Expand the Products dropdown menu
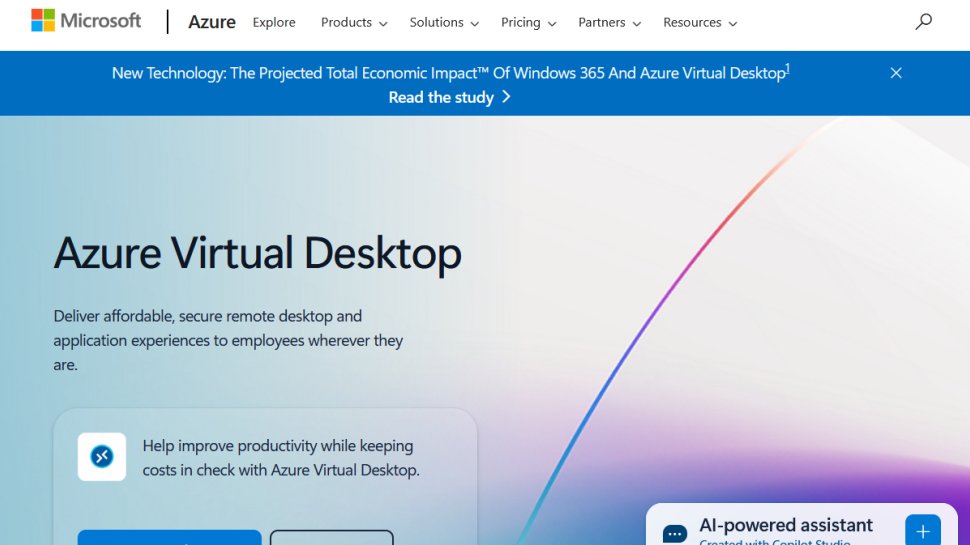Screen dimensions: 970x545 click(x=354, y=22)
